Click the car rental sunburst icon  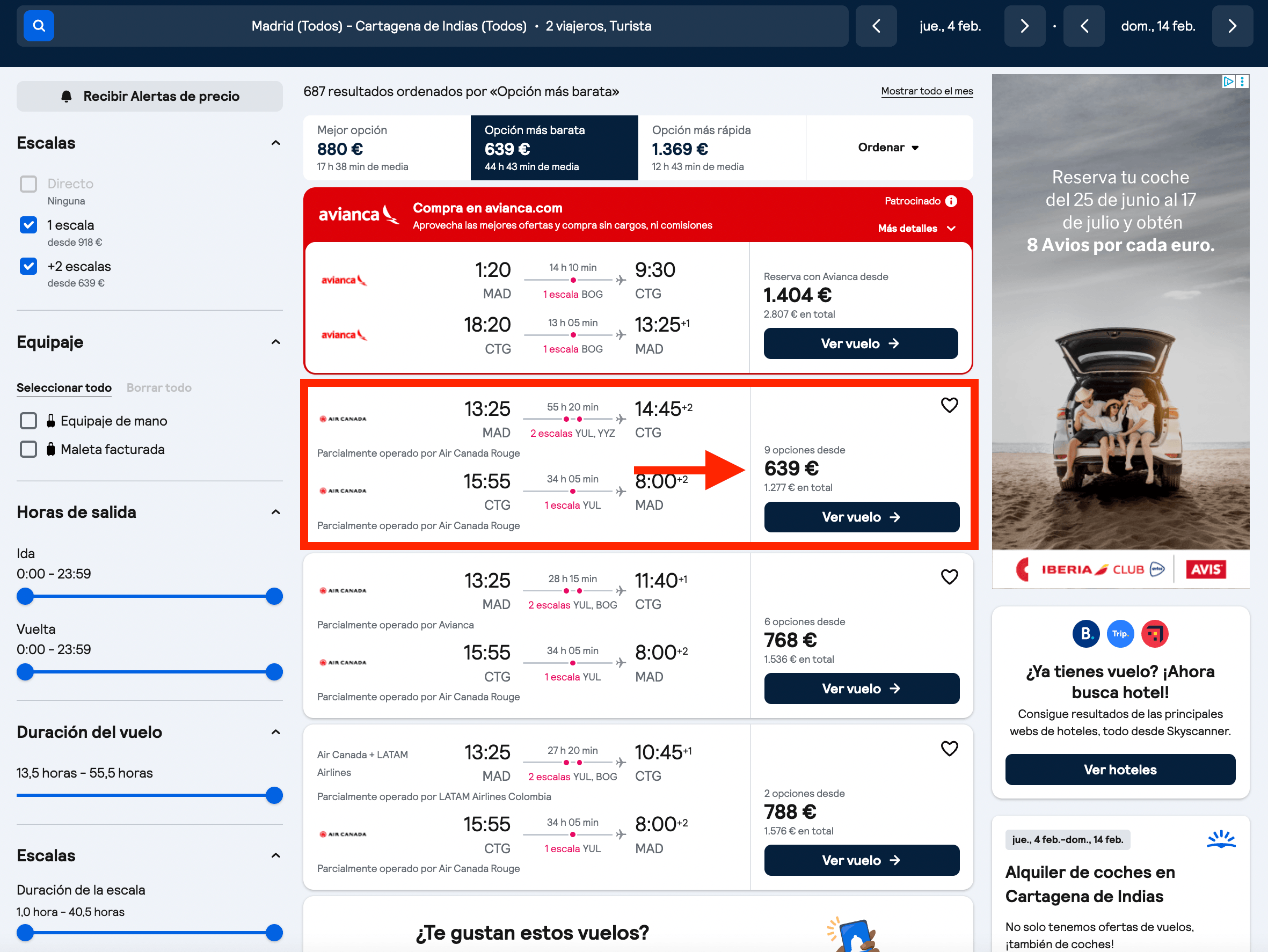(x=1221, y=839)
